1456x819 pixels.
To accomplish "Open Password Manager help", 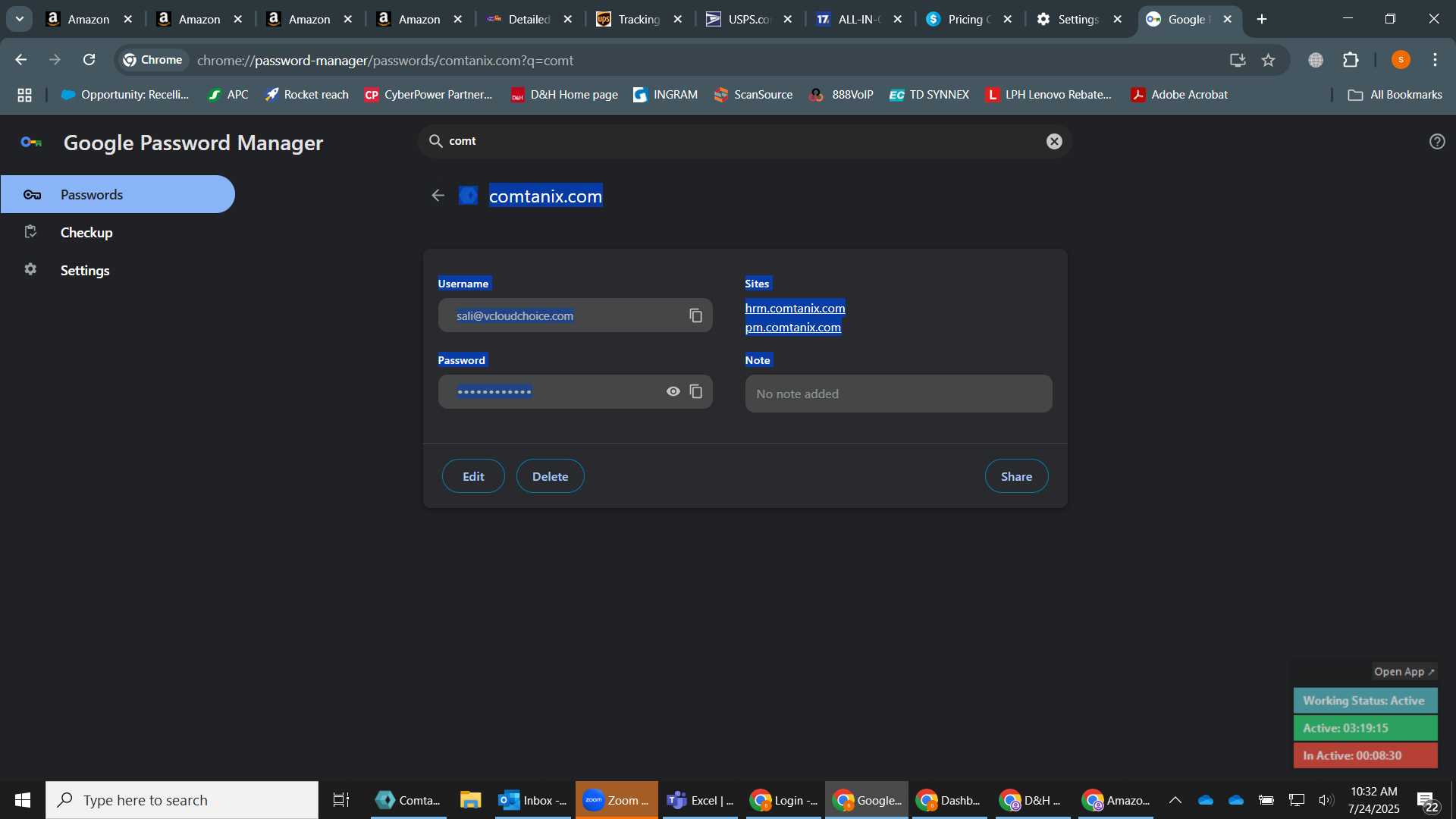I will pyautogui.click(x=1437, y=141).
